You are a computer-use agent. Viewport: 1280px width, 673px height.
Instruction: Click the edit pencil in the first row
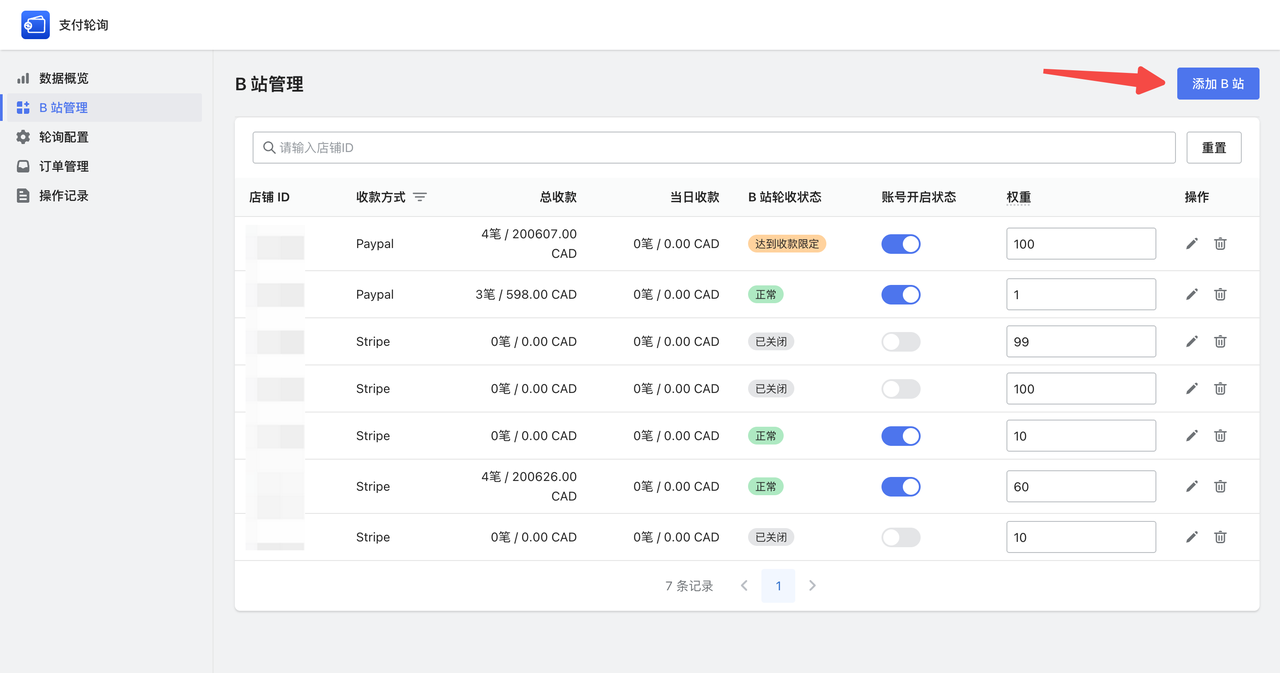1191,244
